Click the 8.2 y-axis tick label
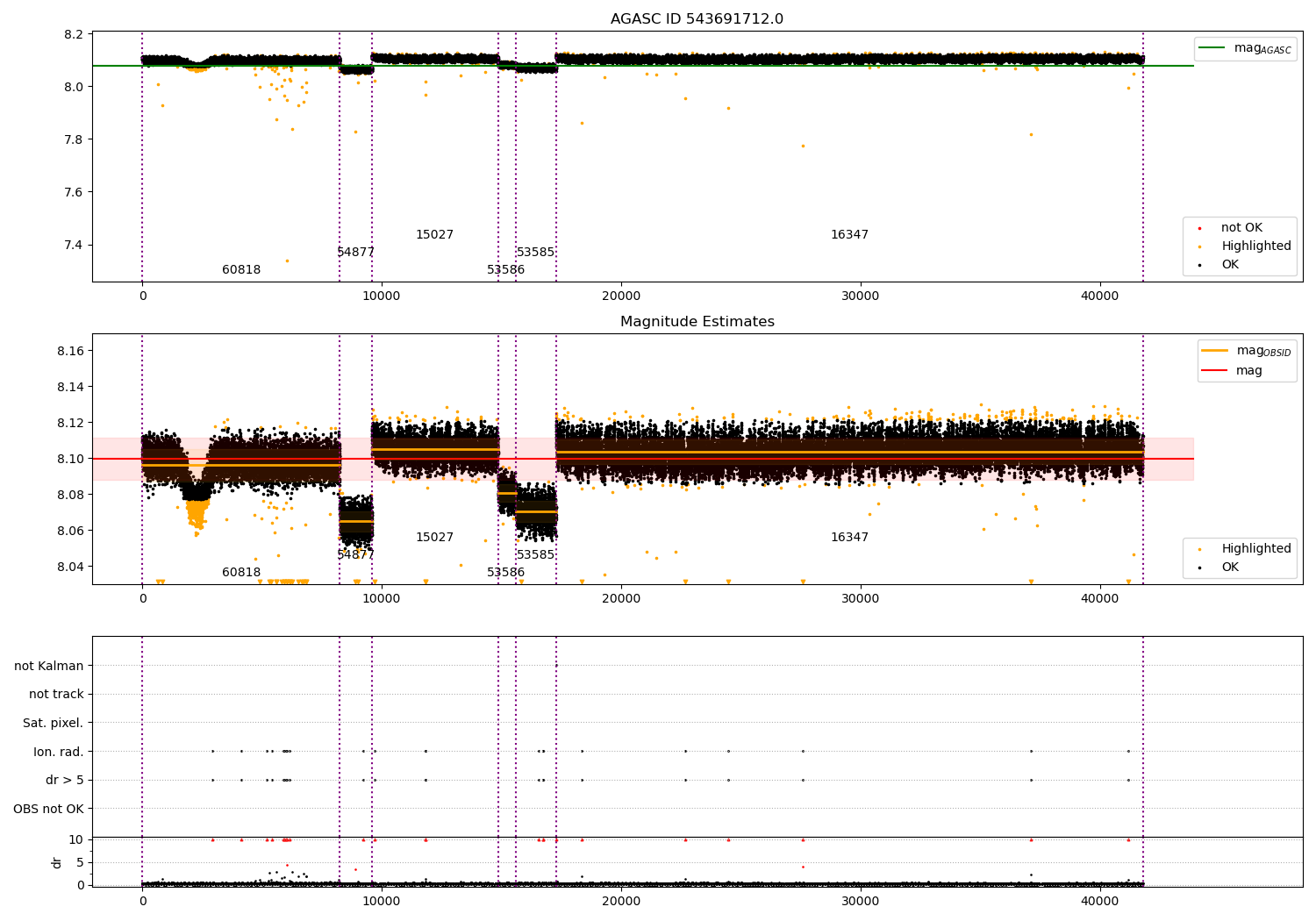This screenshot has width=1316, height=921. click(x=75, y=35)
